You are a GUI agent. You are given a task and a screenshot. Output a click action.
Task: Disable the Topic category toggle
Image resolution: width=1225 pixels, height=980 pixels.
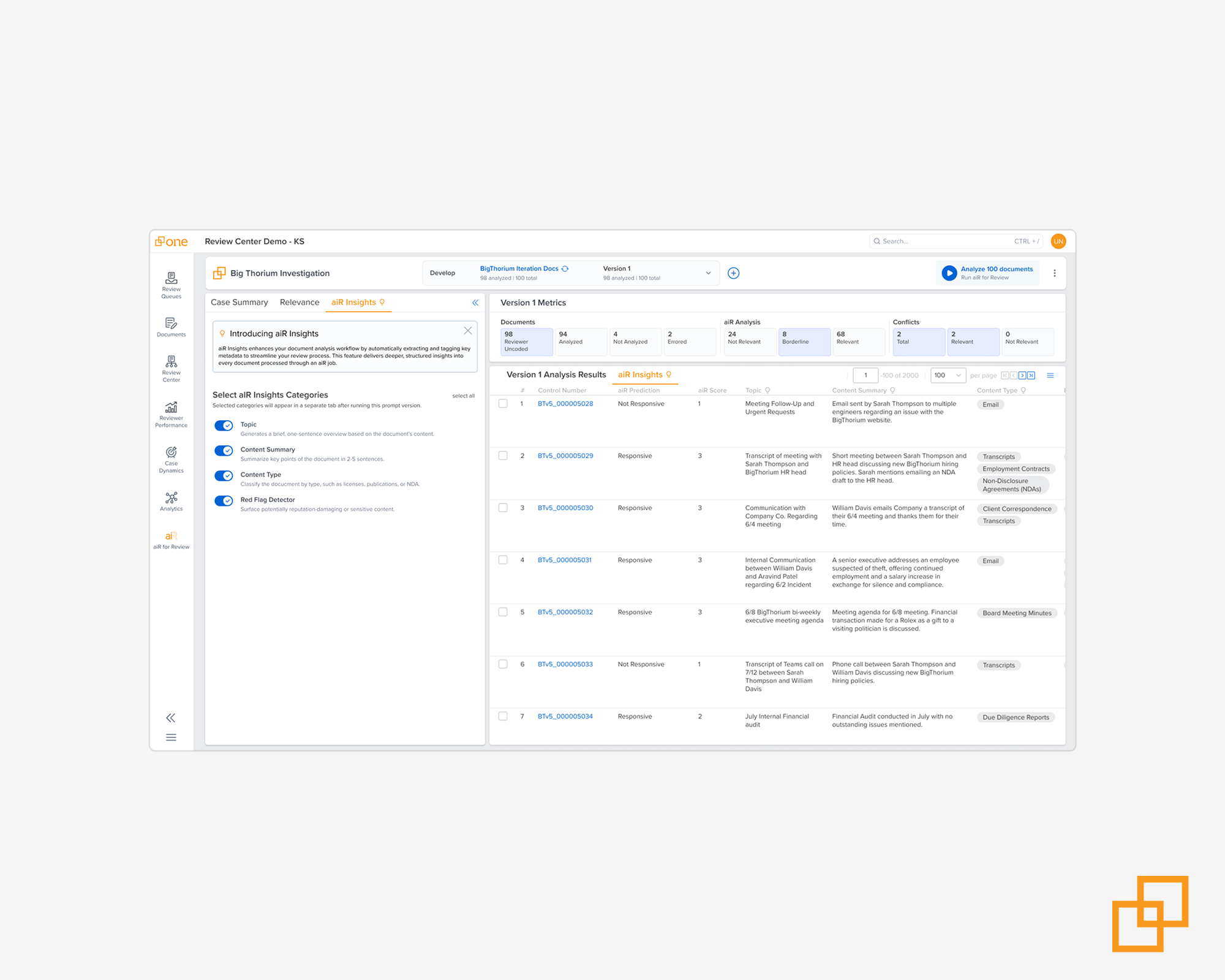[x=224, y=426]
